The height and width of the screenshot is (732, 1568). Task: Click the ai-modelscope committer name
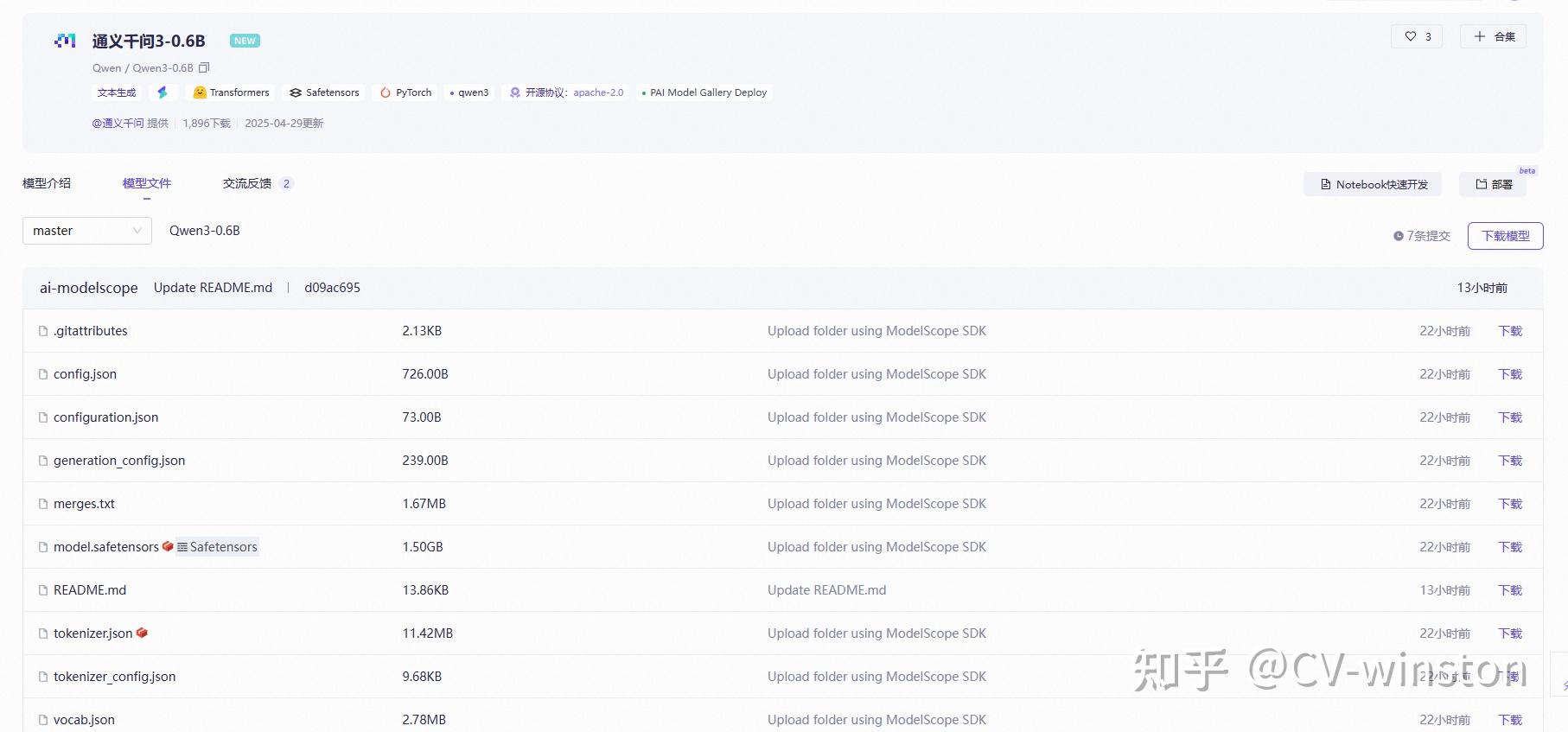[x=89, y=288]
